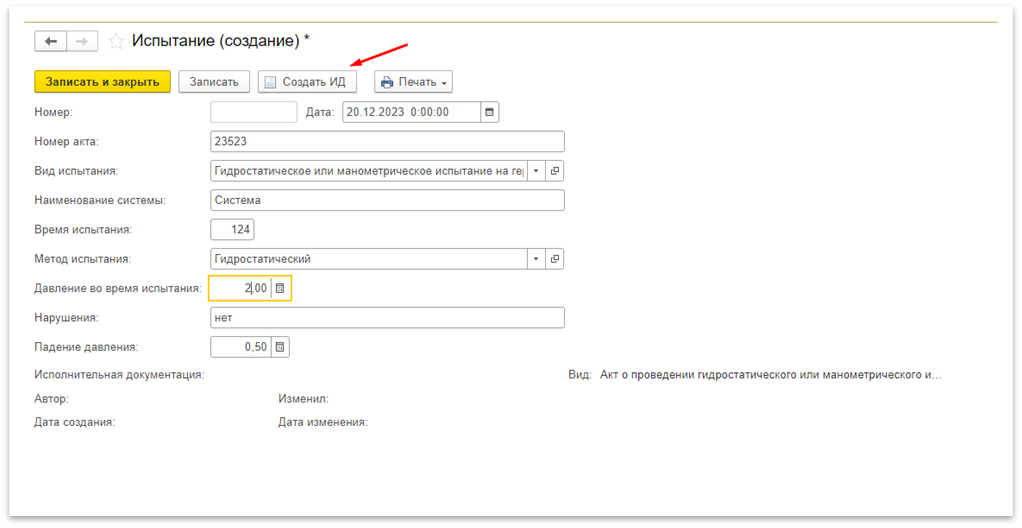Screen dimensions: 1022x528
Task: Click the back navigation arrow
Action: click(50, 41)
